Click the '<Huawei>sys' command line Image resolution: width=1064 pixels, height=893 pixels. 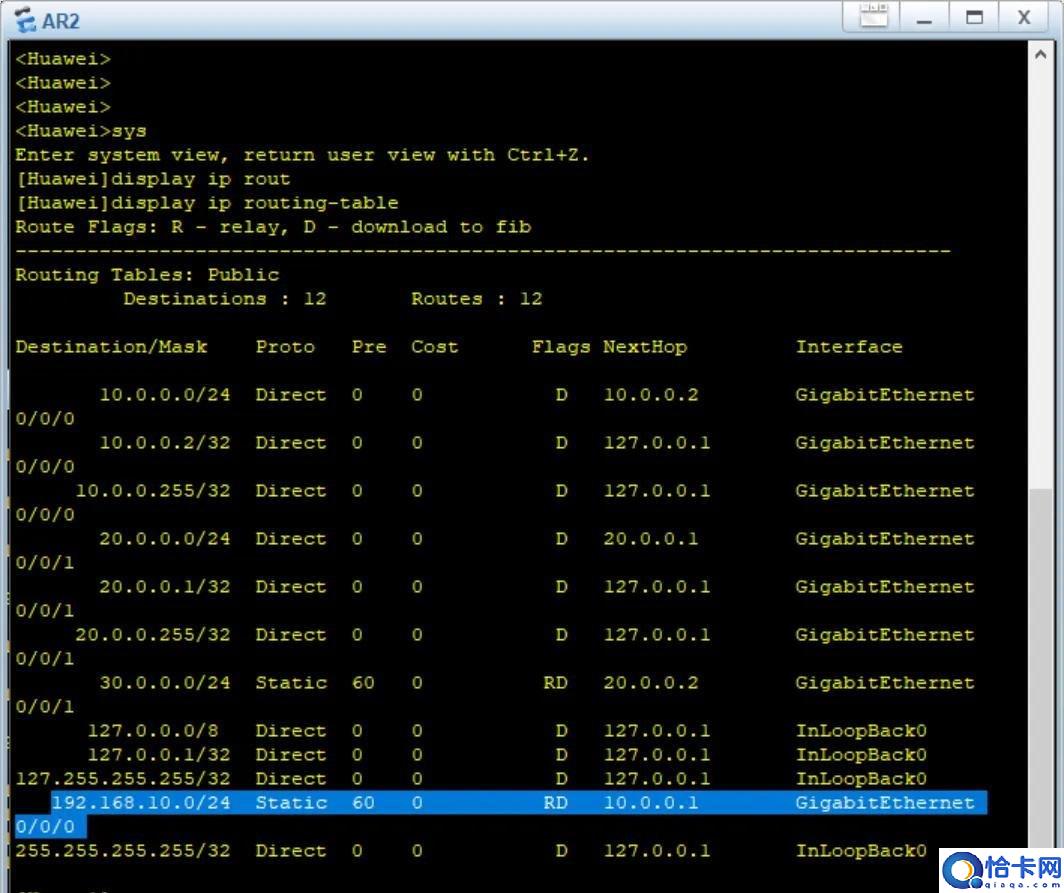(x=81, y=131)
